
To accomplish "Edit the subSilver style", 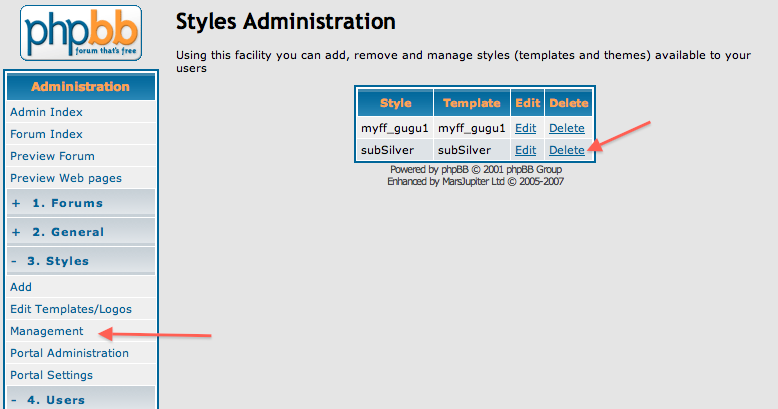I will point(525,150).
